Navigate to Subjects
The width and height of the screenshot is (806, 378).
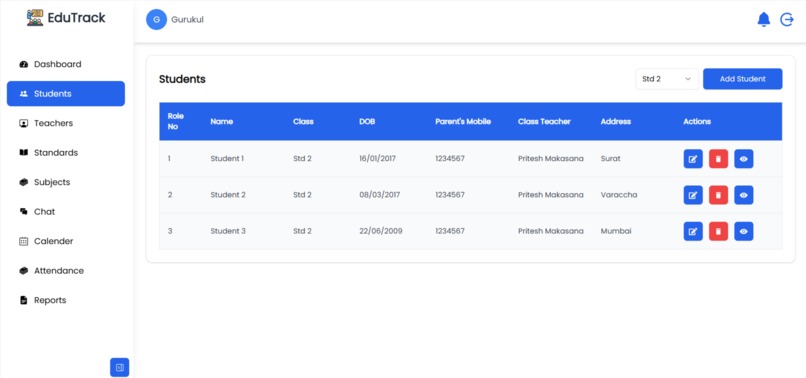point(66,182)
